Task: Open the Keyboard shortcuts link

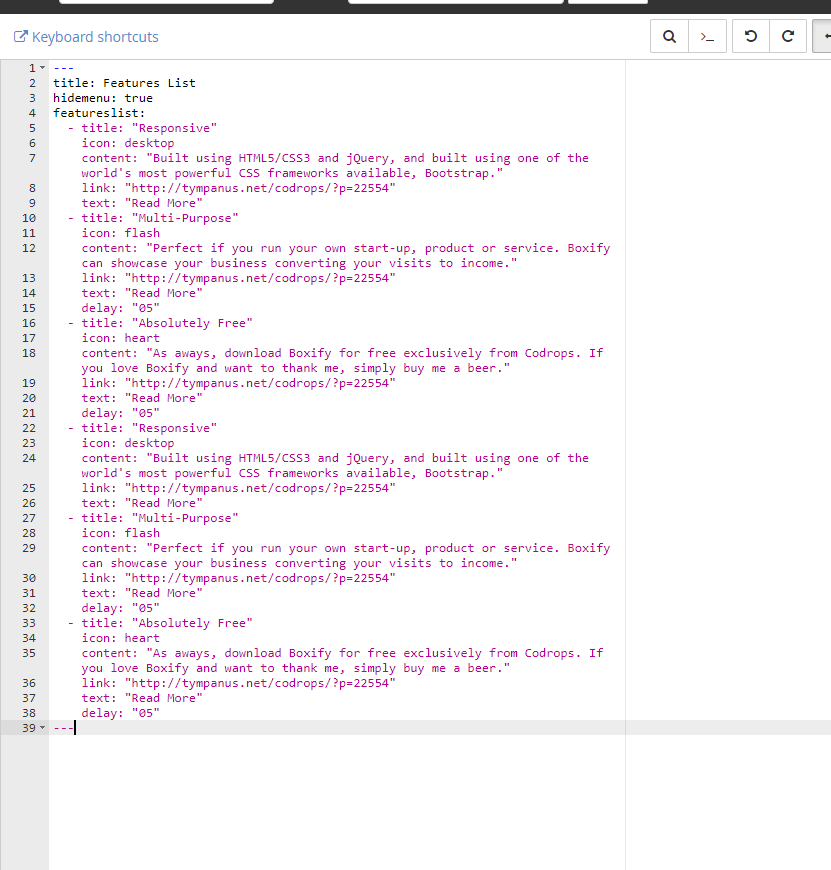Action: (x=86, y=37)
